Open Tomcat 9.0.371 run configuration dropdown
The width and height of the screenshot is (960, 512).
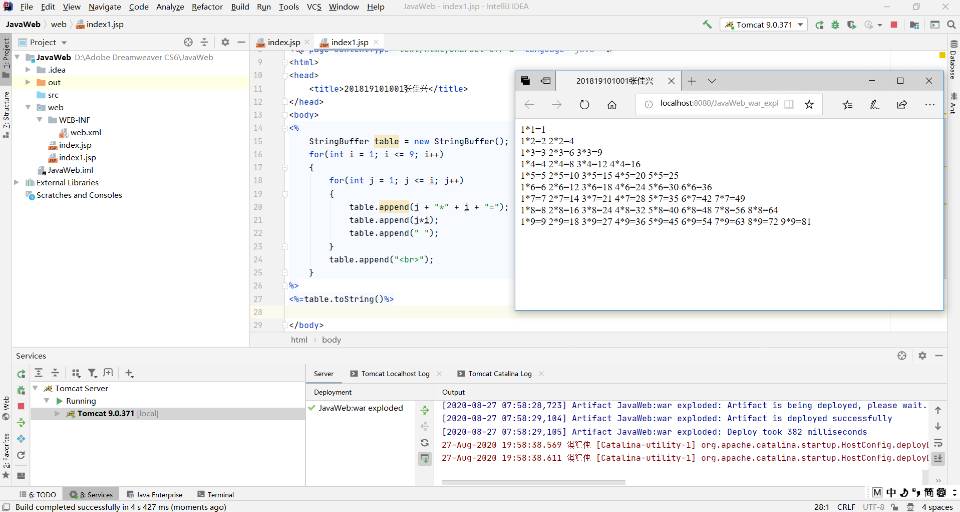coord(765,24)
